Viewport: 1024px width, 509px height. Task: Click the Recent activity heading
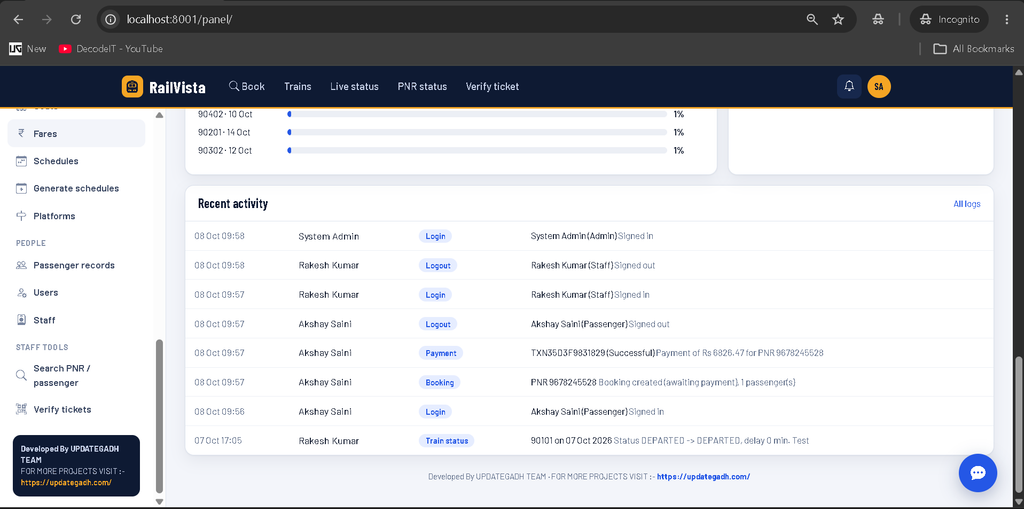[x=233, y=204]
